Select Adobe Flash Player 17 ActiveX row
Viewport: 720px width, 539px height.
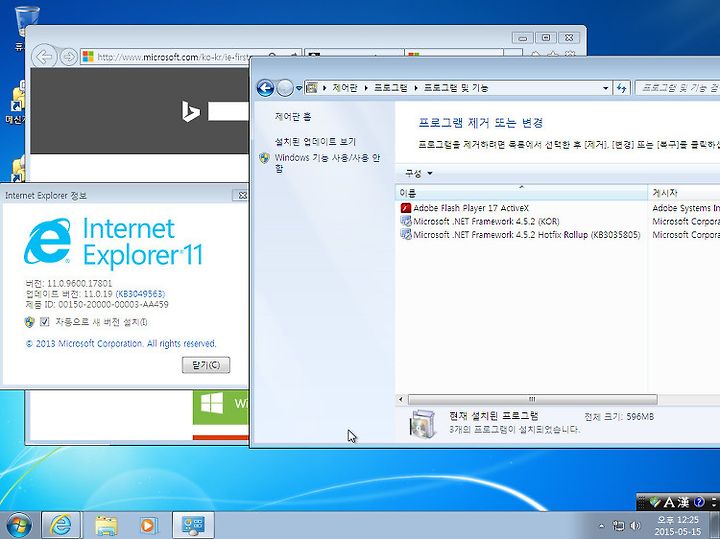click(557, 208)
